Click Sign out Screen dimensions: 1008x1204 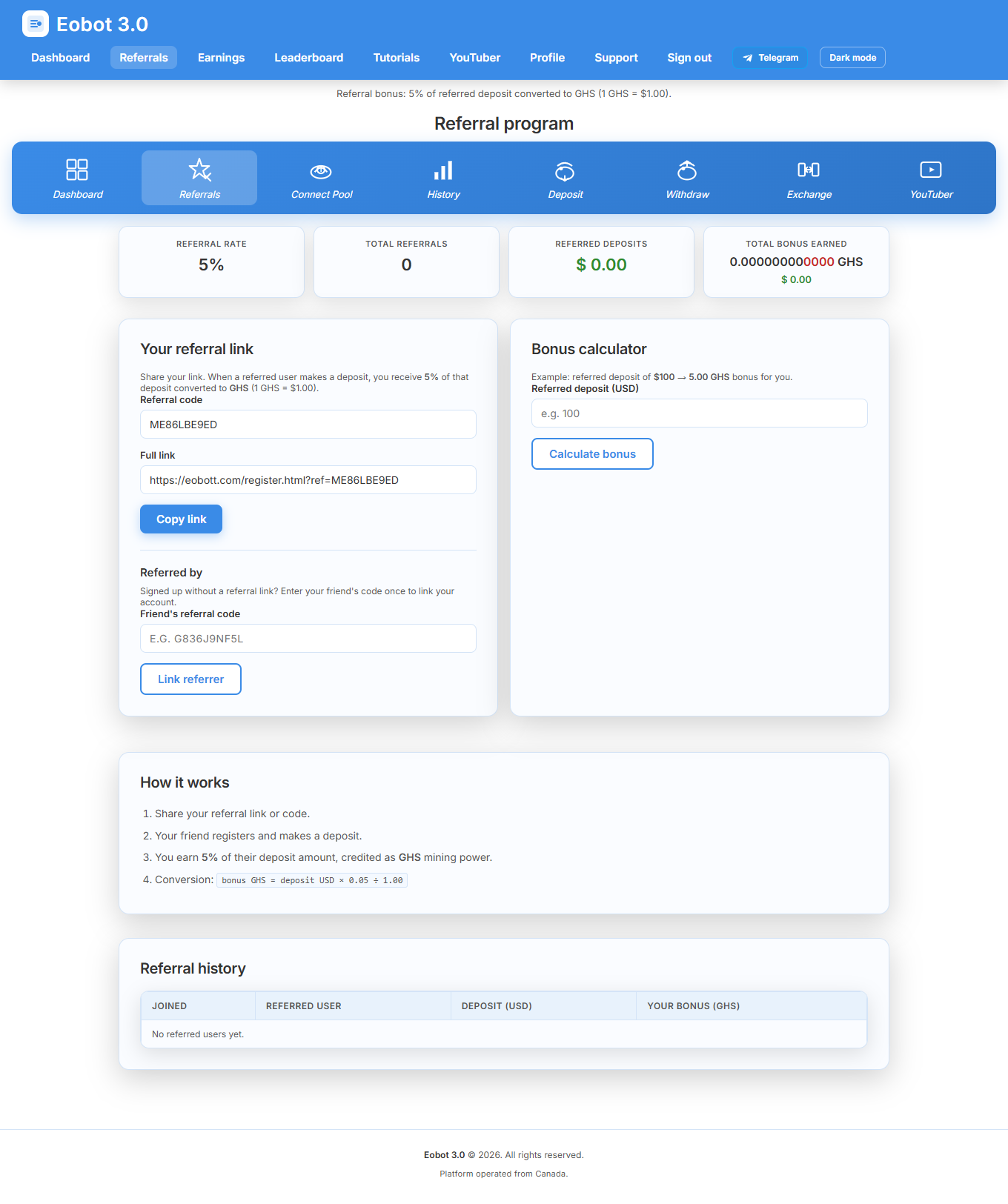coord(689,58)
